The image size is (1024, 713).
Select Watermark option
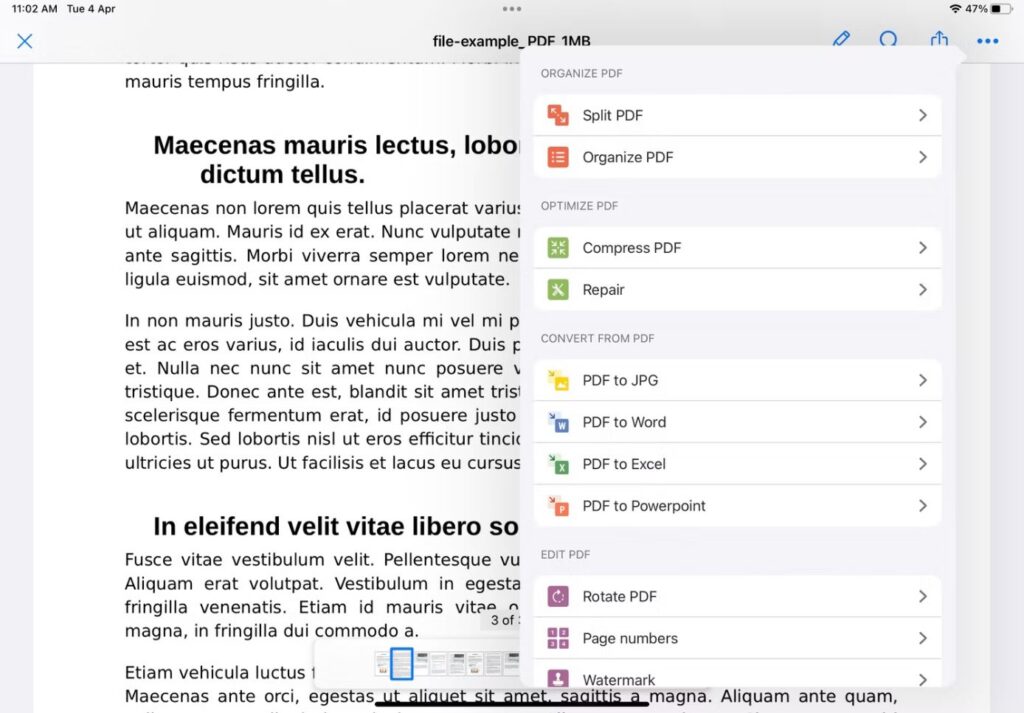click(737, 674)
